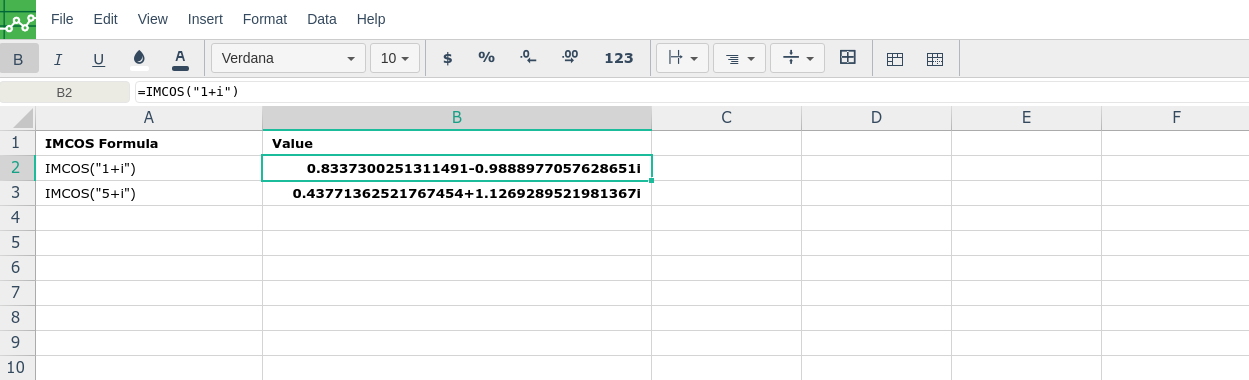
Task: Decrease decimal places
Action: pos(528,58)
